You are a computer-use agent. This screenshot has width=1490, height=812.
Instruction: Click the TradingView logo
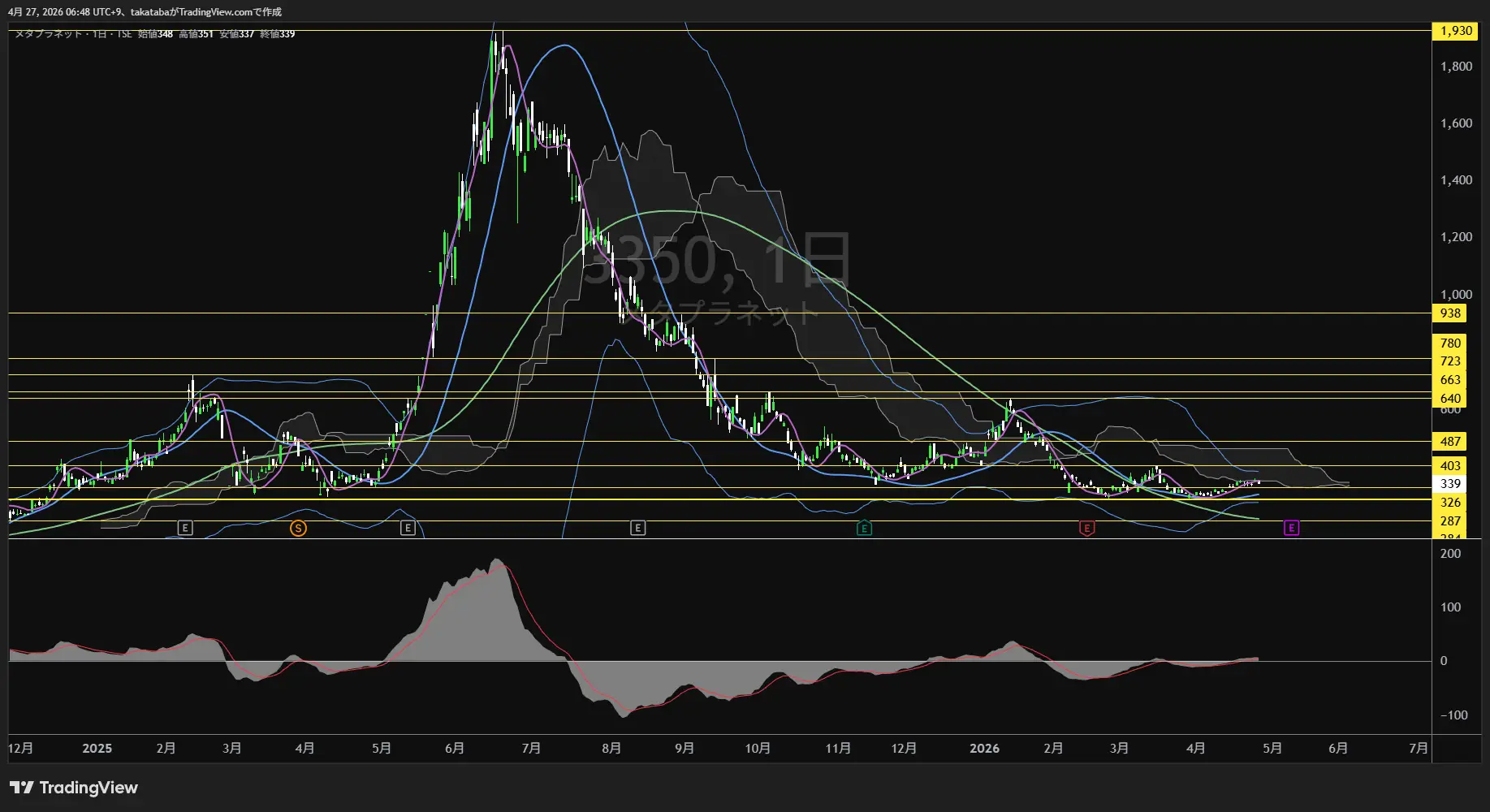[x=74, y=788]
